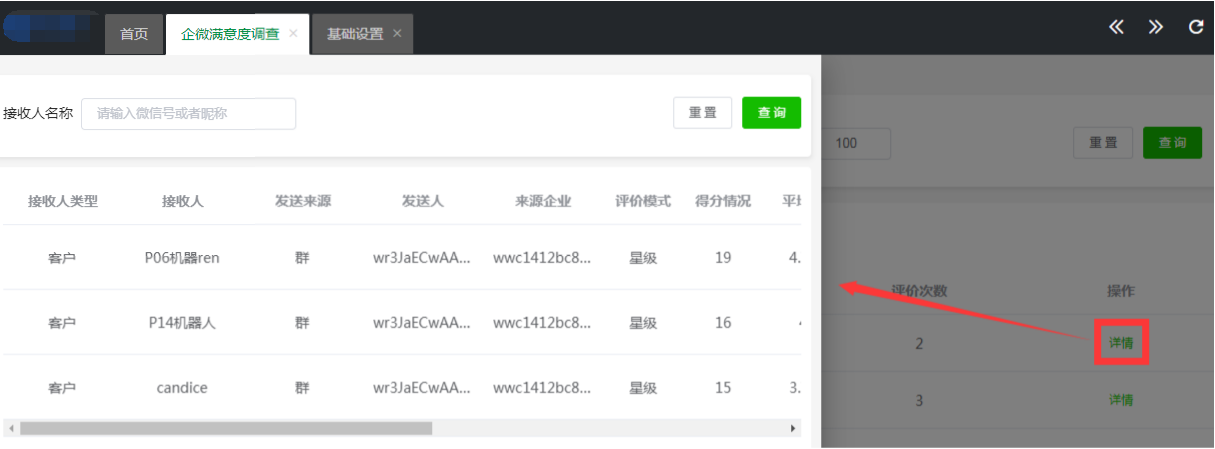Switch to the 首页 tab
The height and width of the screenshot is (449, 1215).
134,34
